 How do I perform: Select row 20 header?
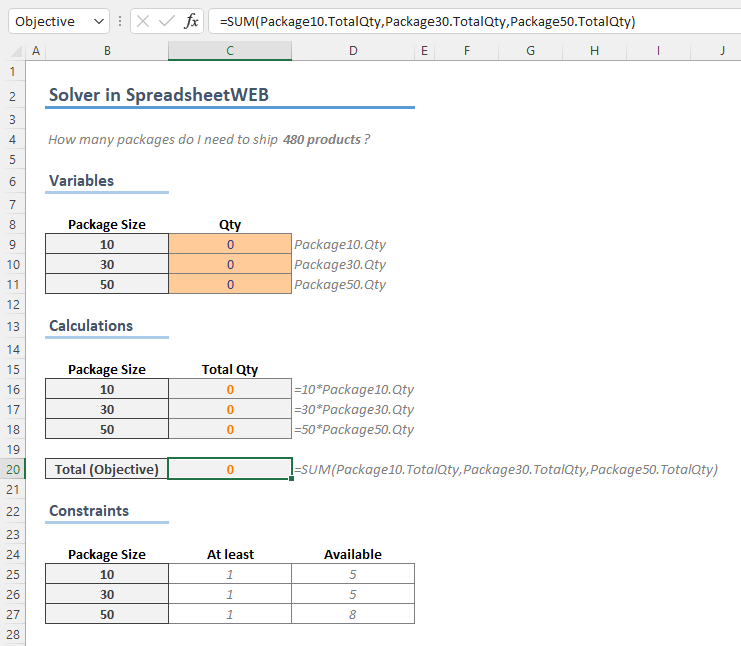tap(13, 469)
